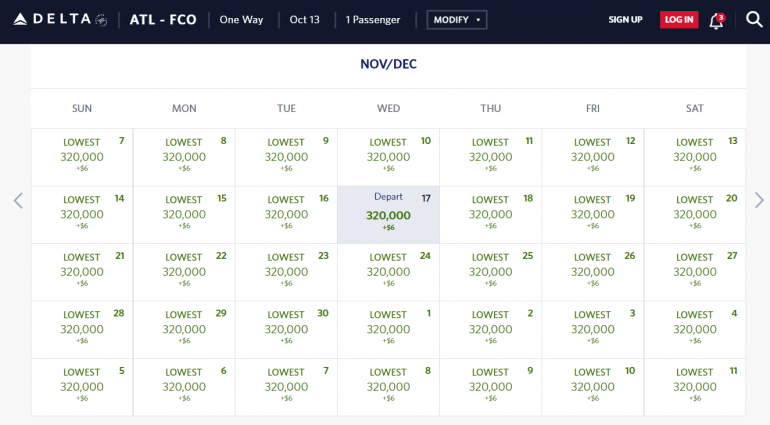
Task: Click the 1 Passenger selector
Action: (373, 20)
